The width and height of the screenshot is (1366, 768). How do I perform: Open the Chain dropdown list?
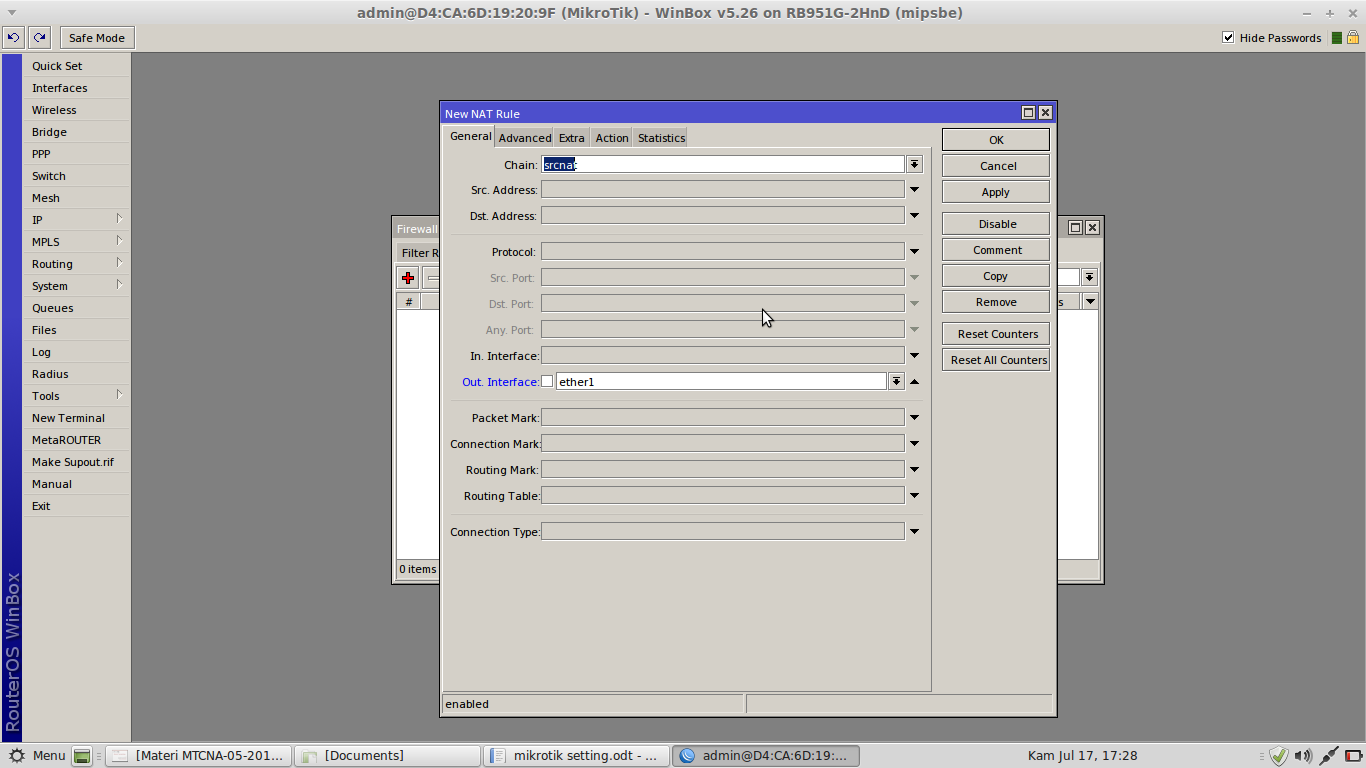914,164
